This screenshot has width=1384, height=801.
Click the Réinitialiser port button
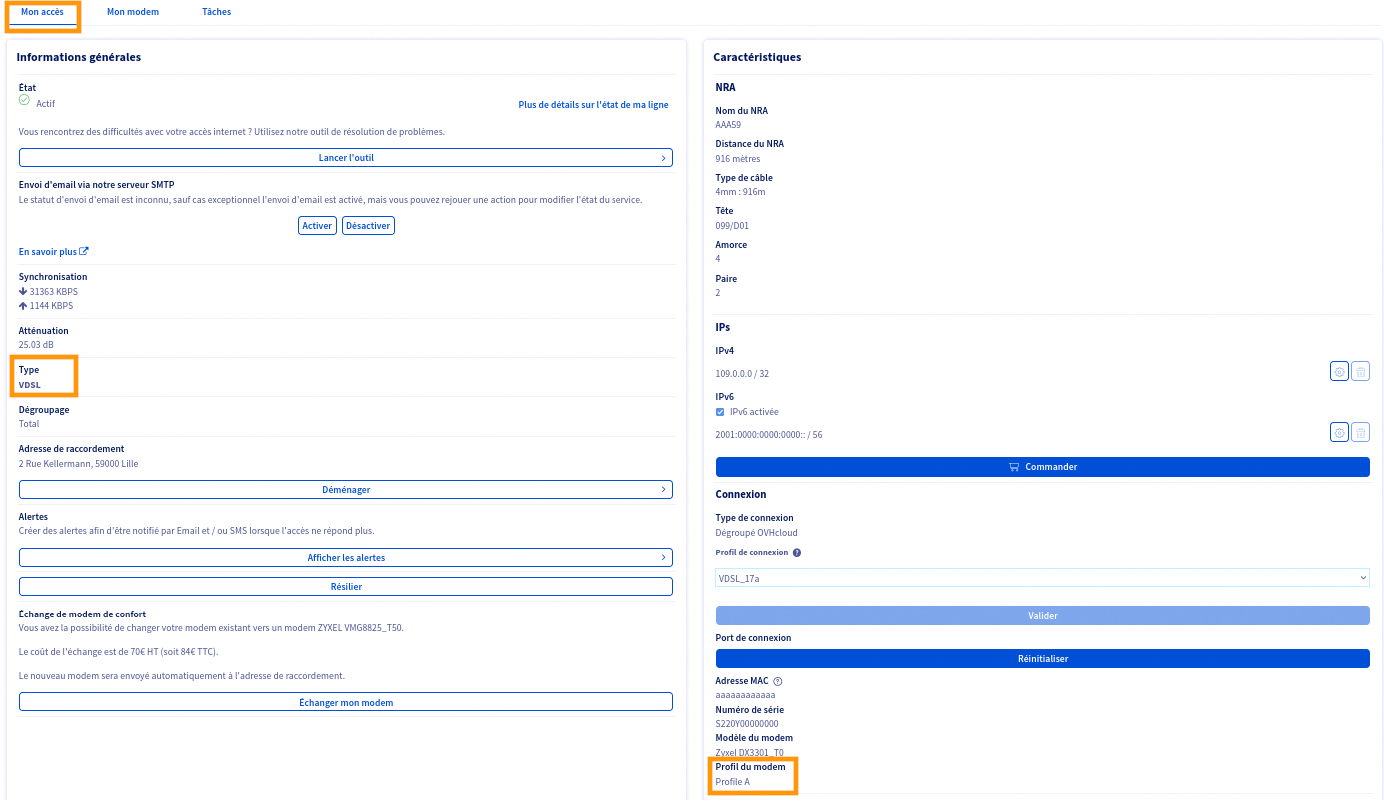pos(1042,658)
